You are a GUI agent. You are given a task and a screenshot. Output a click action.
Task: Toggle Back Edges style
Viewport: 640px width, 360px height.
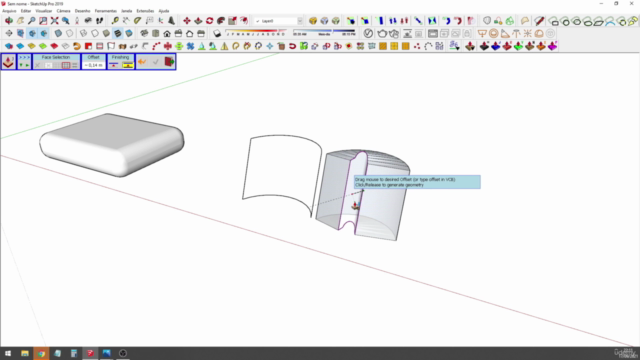point(70,33)
